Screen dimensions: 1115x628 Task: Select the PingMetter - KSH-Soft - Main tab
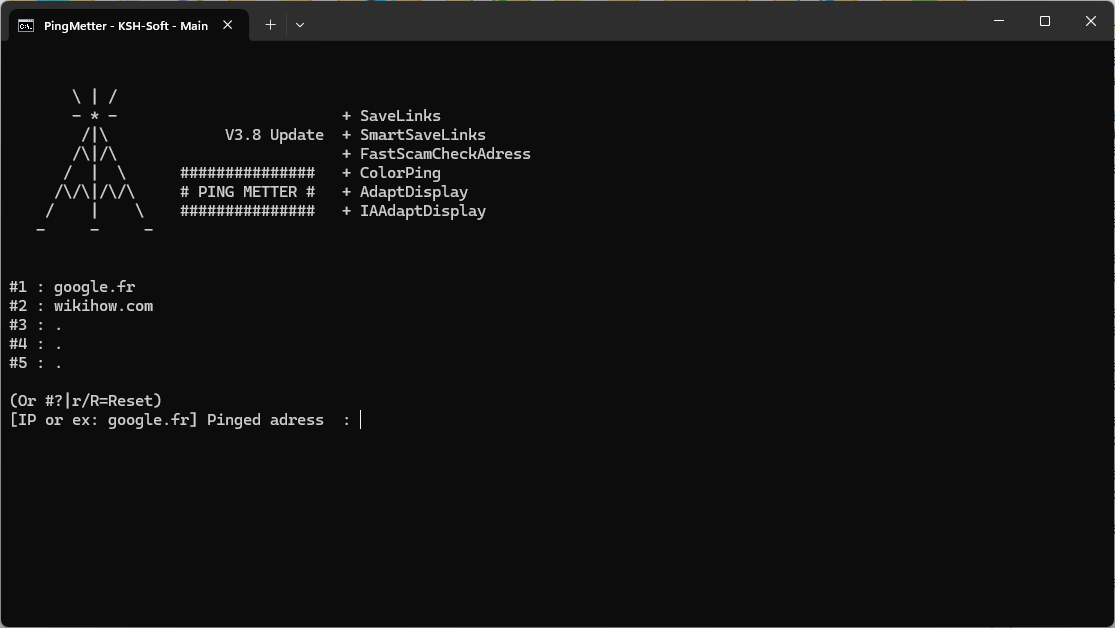[126, 26]
